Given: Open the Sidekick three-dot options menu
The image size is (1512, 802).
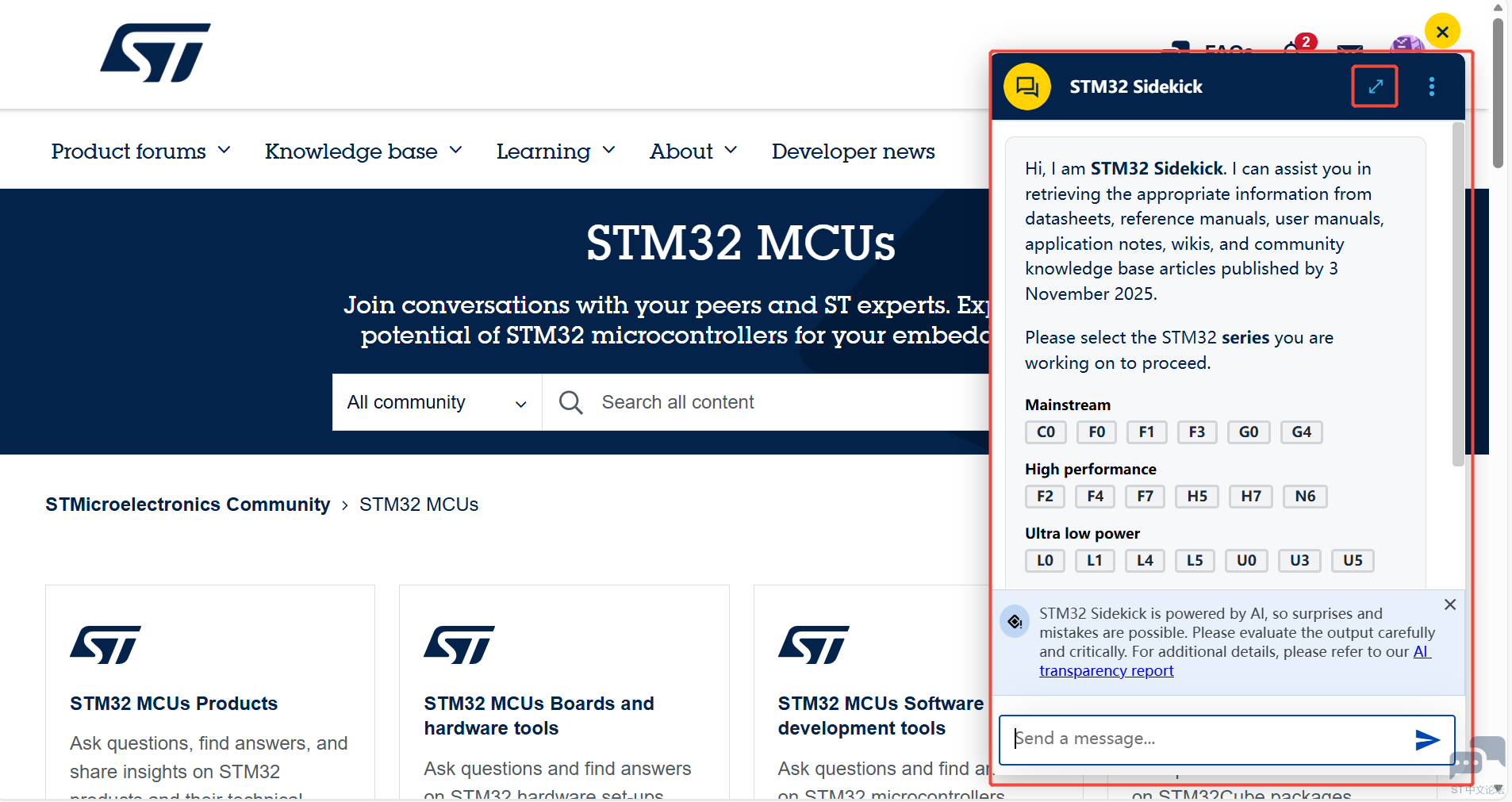Looking at the screenshot, I should coord(1431,86).
